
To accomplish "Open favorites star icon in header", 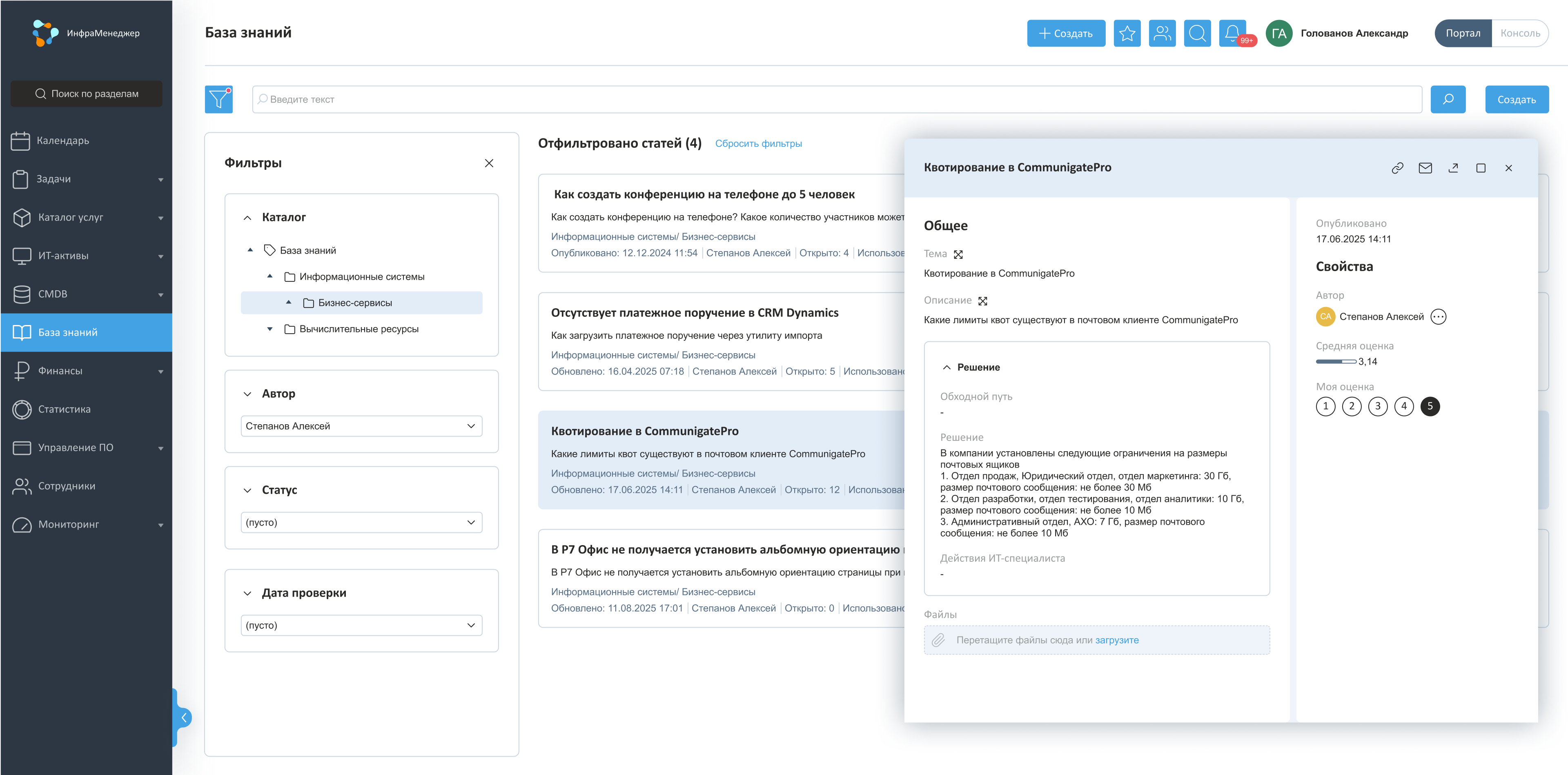I will tap(1127, 33).
